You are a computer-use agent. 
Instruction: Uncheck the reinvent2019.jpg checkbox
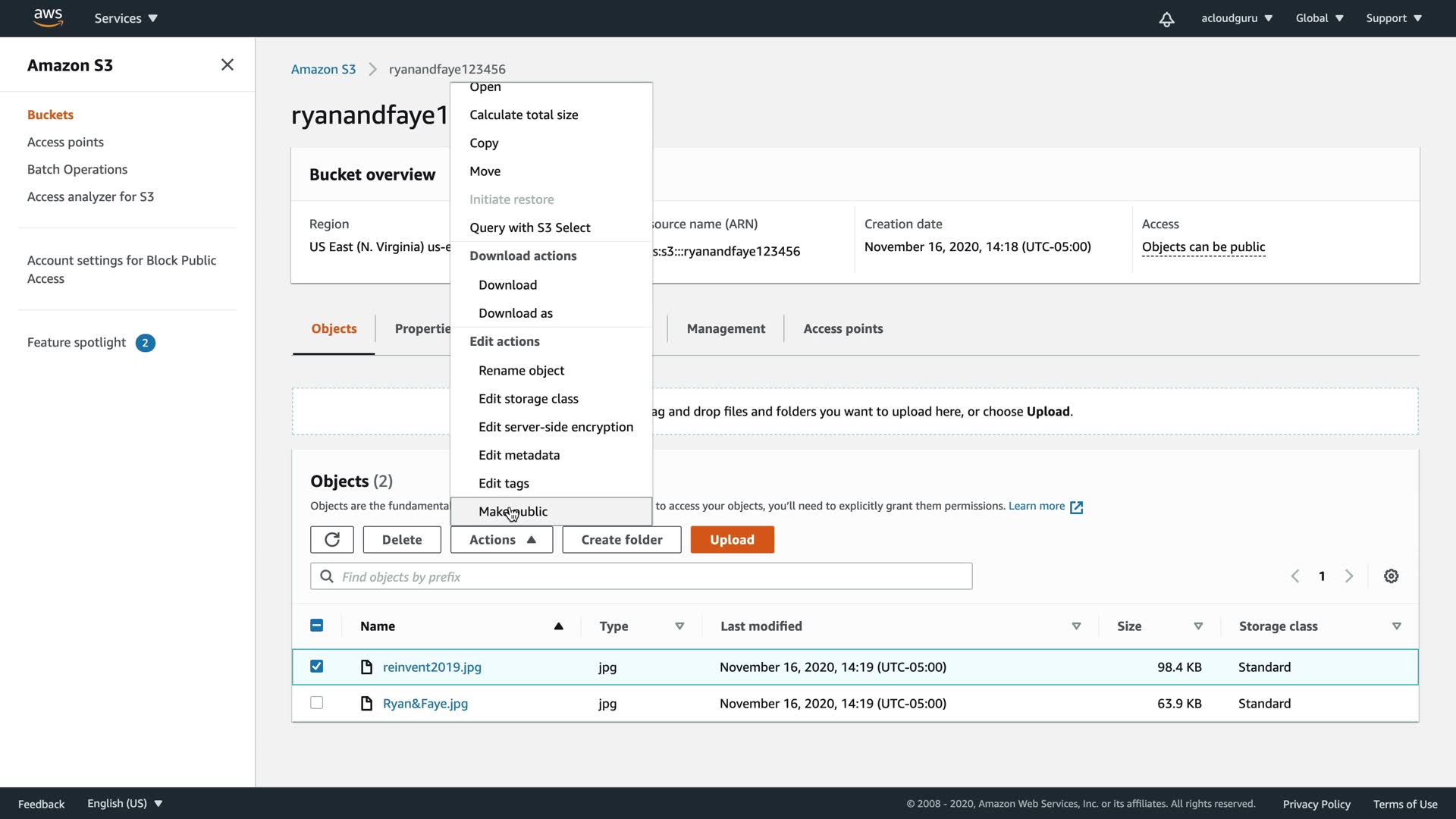pyautogui.click(x=317, y=667)
